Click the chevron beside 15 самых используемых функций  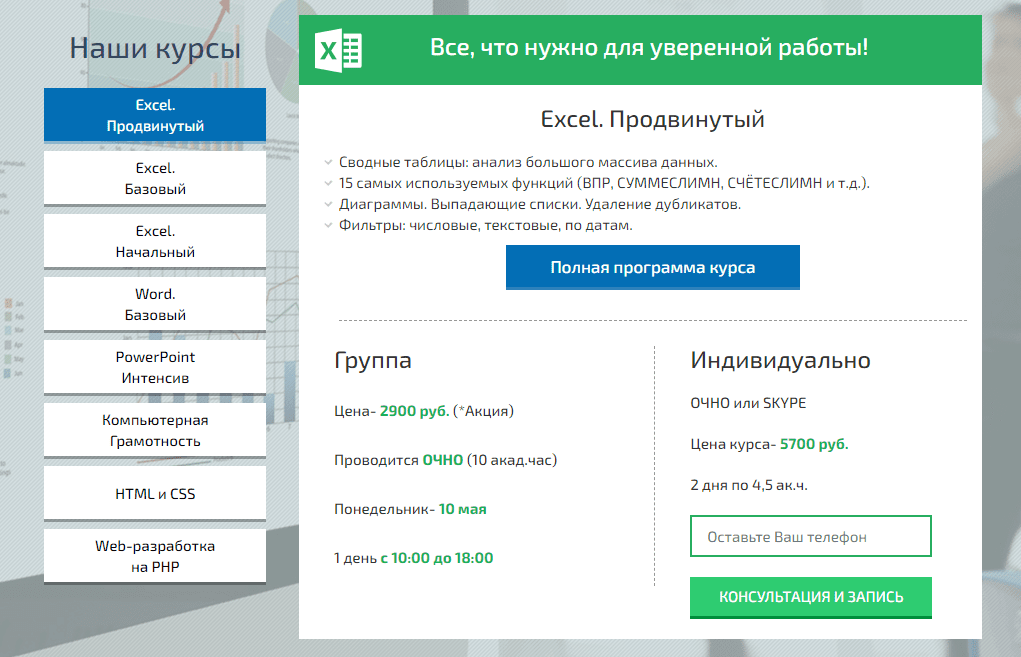328,184
